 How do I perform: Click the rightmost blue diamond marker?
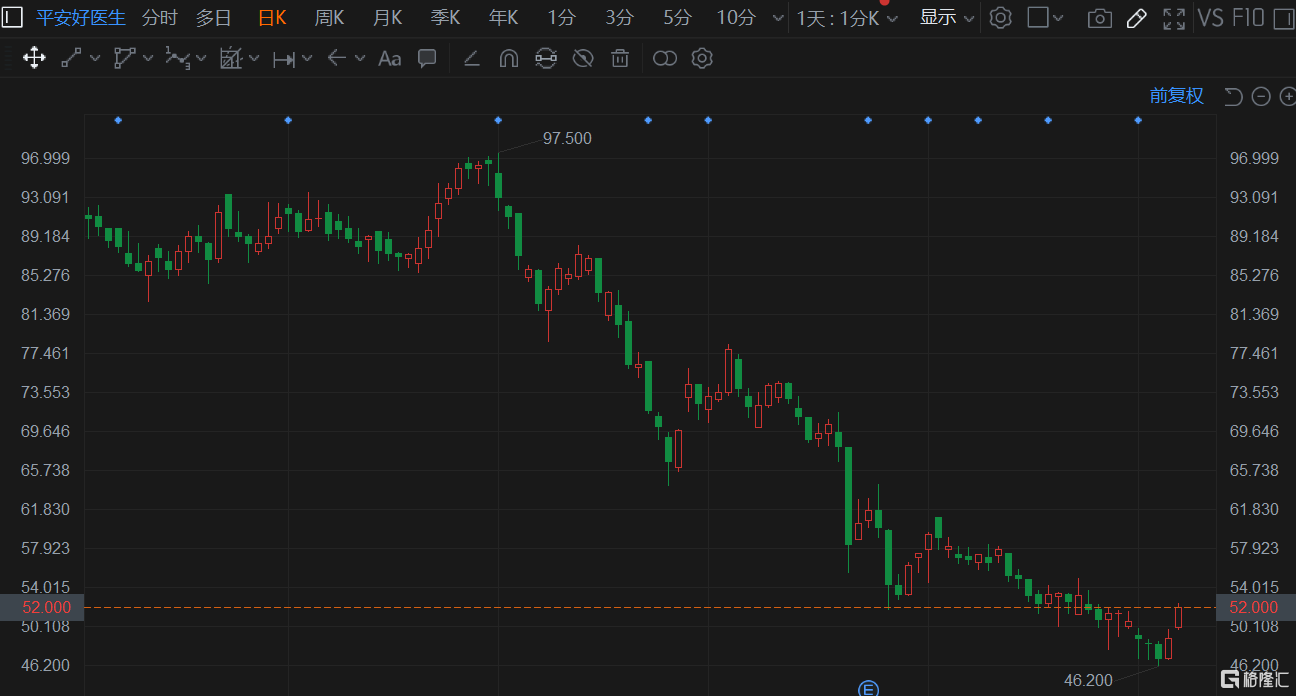click(x=1138, y=120)
